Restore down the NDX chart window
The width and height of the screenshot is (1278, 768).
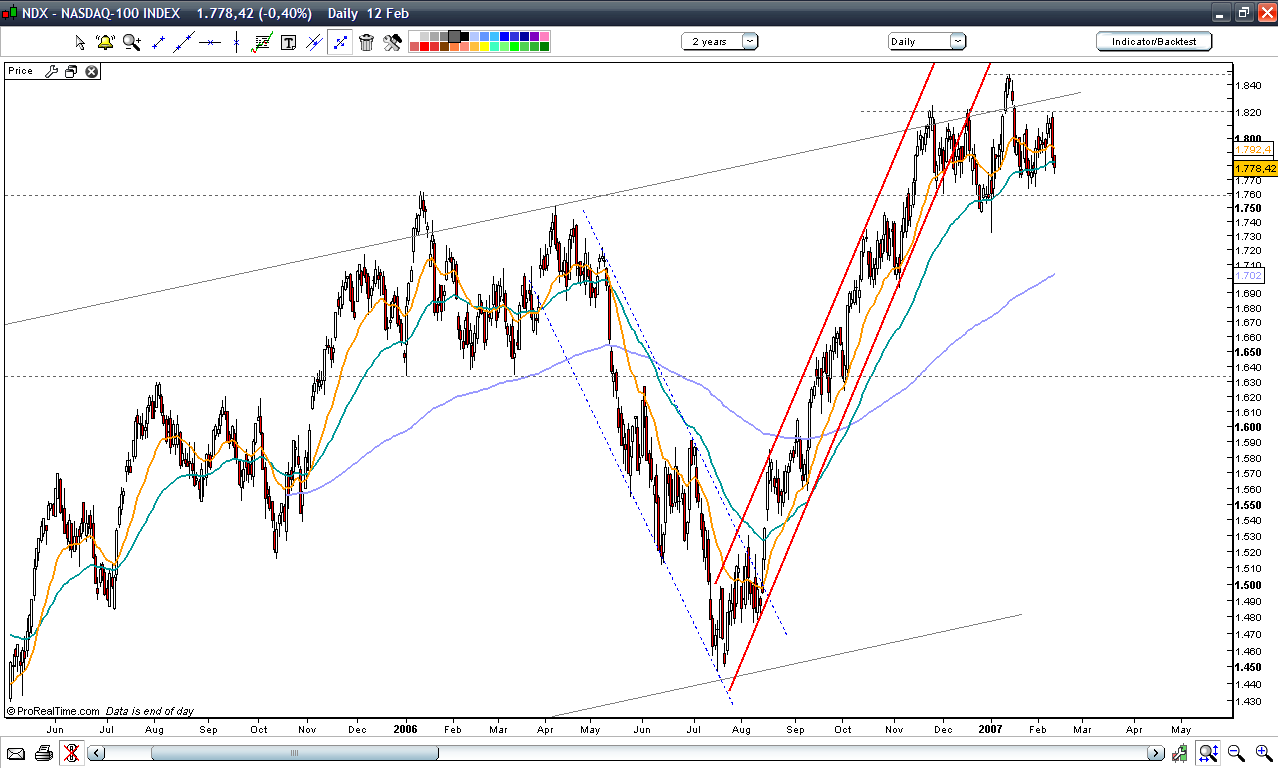[1243, 13]
